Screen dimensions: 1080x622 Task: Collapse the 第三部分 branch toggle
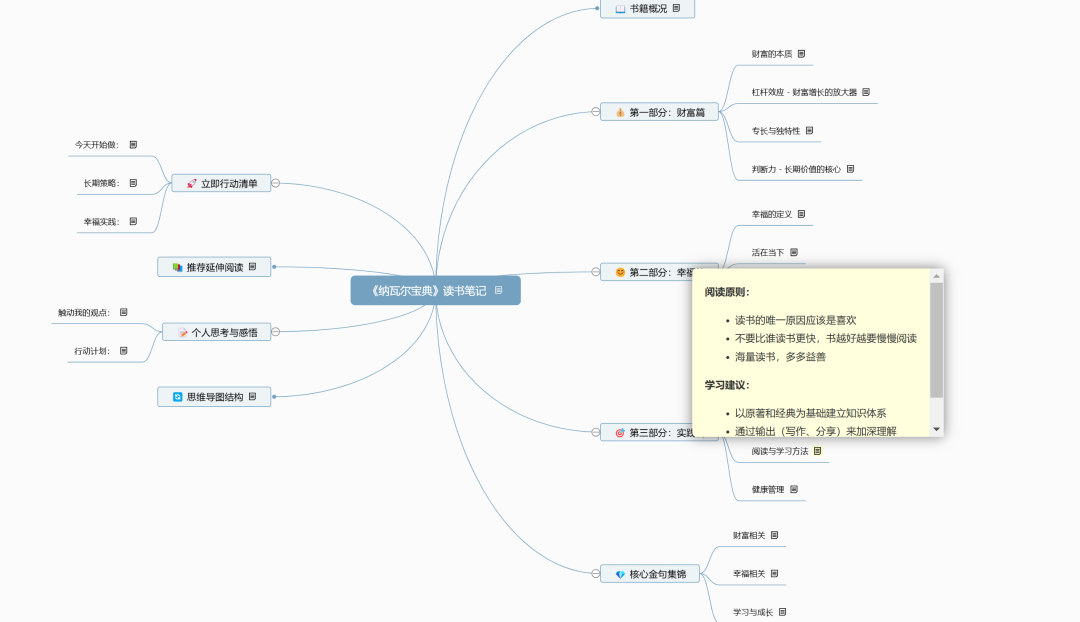(595, 432)
